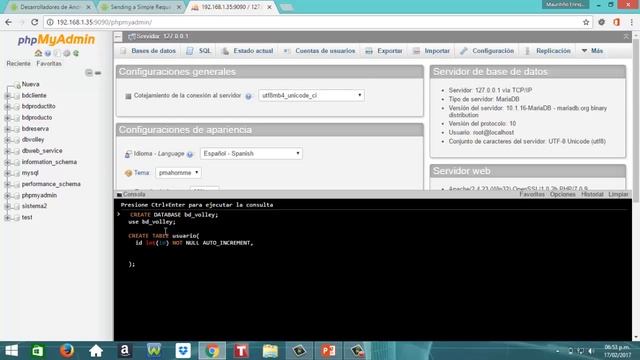This screenshot has height=360, width=640.
Task: Expand the test database node
Action: (7, 218)
